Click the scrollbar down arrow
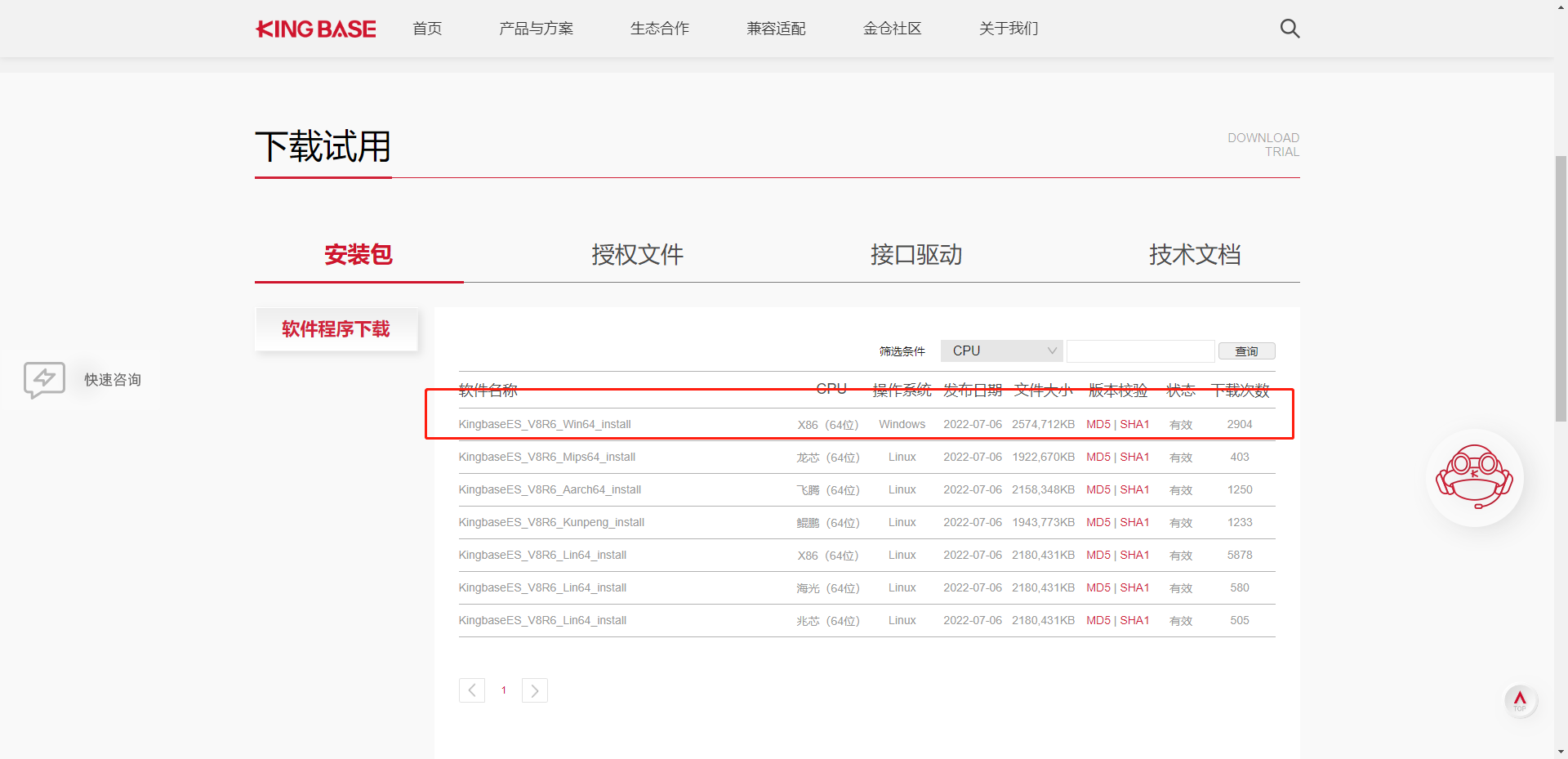This screenshot has height=759, width=1568. click(x=1561, y=752)
